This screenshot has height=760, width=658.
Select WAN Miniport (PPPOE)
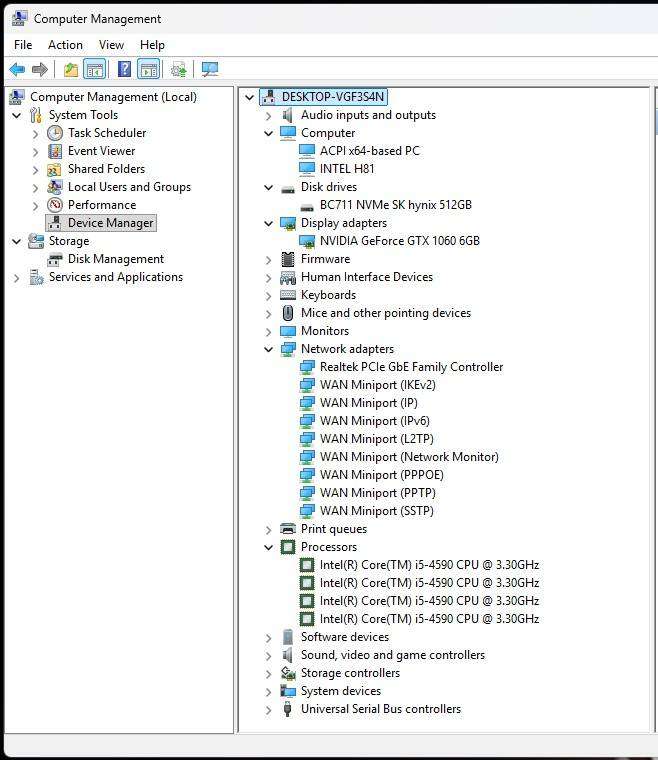click(x=381, y=475)
